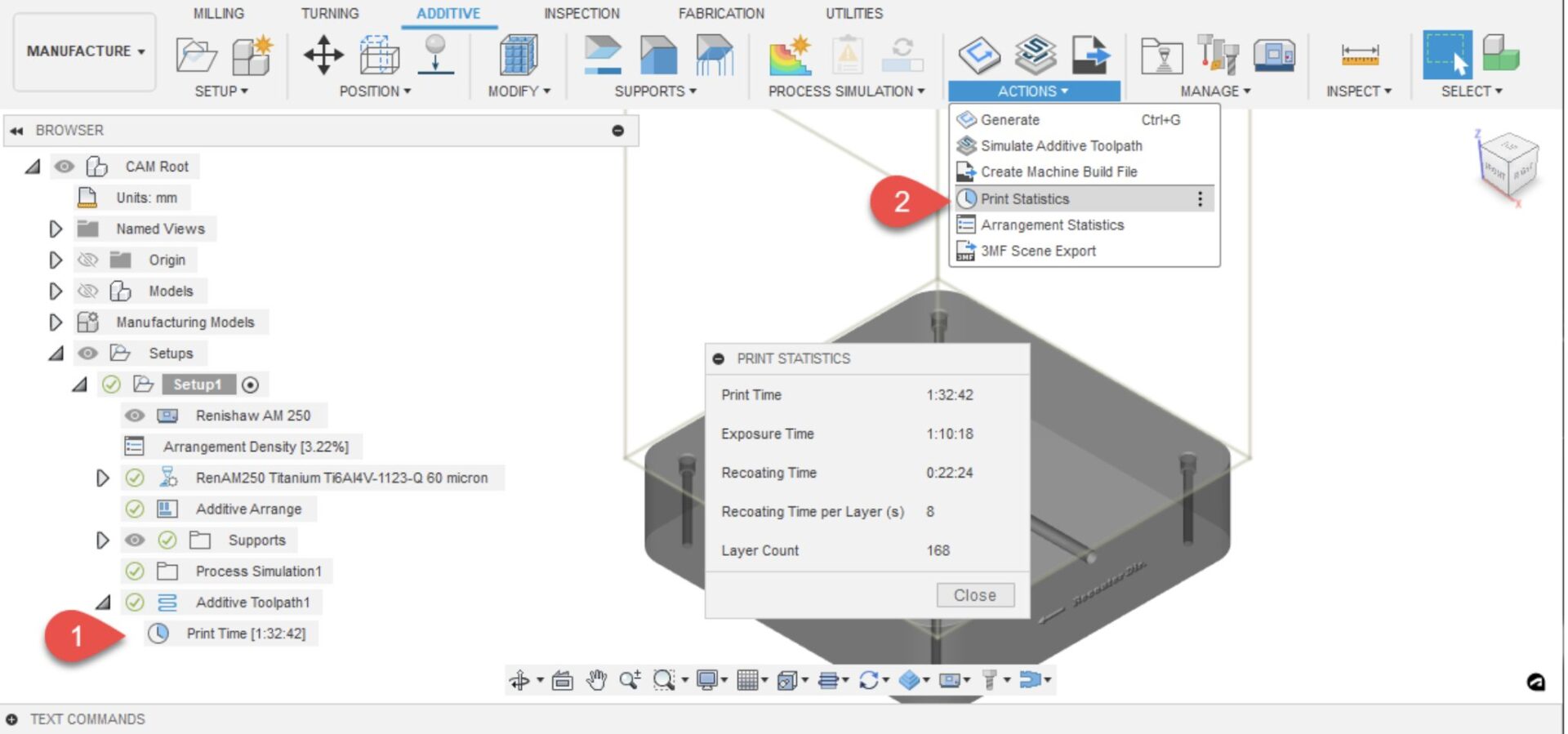The image size is (1568, 734).
Task: Click the Pan hand icon in navigation bar
Action: tap(597, 679)
